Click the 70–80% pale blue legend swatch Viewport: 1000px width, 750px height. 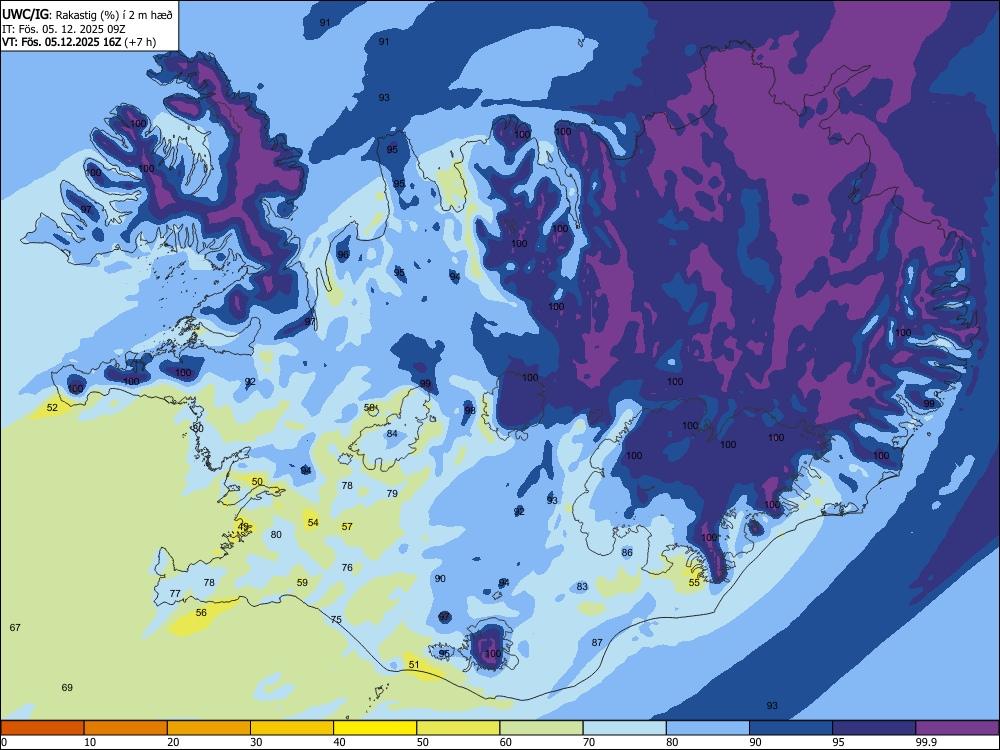coord(624,728)
